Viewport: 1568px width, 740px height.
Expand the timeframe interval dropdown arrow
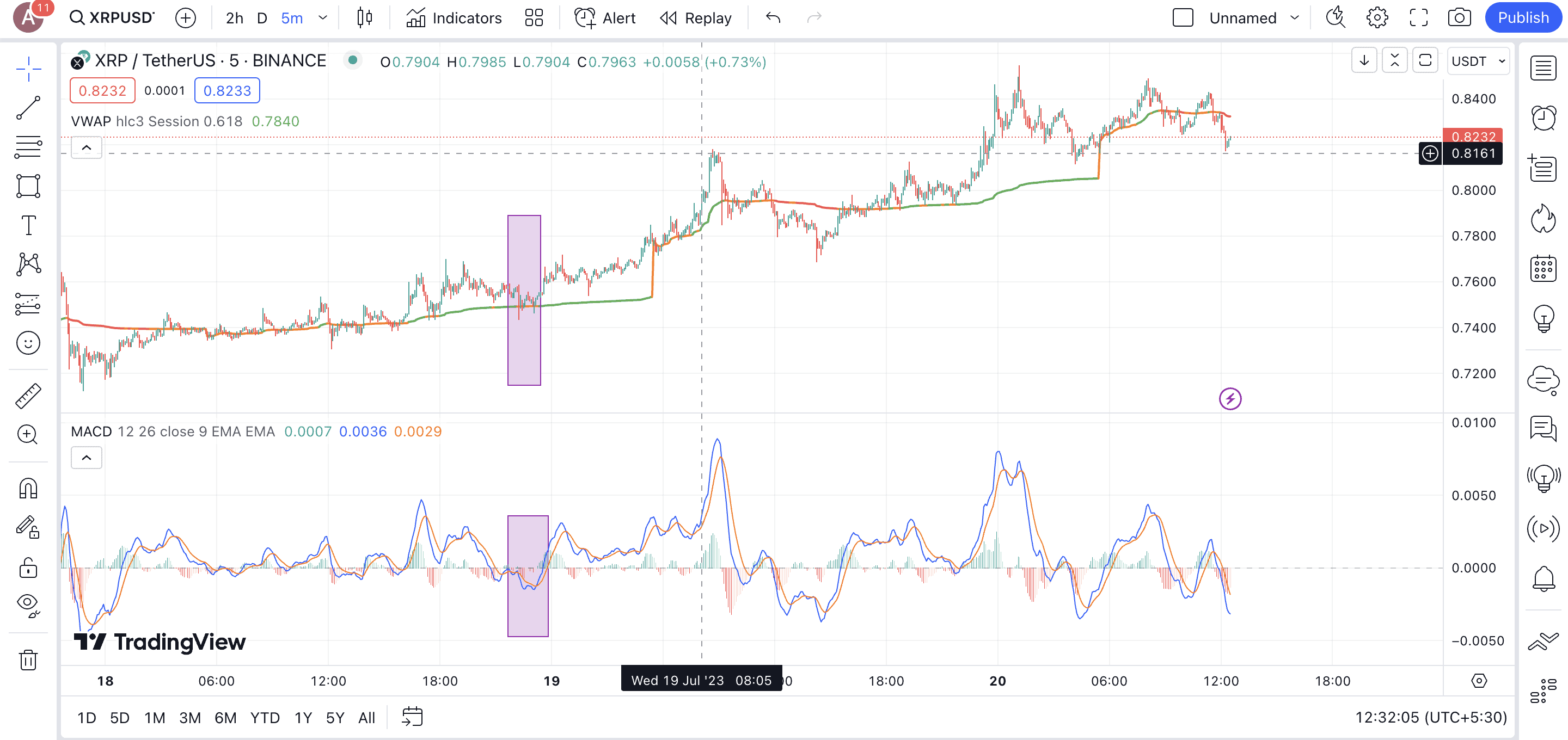tap(323, 17)
